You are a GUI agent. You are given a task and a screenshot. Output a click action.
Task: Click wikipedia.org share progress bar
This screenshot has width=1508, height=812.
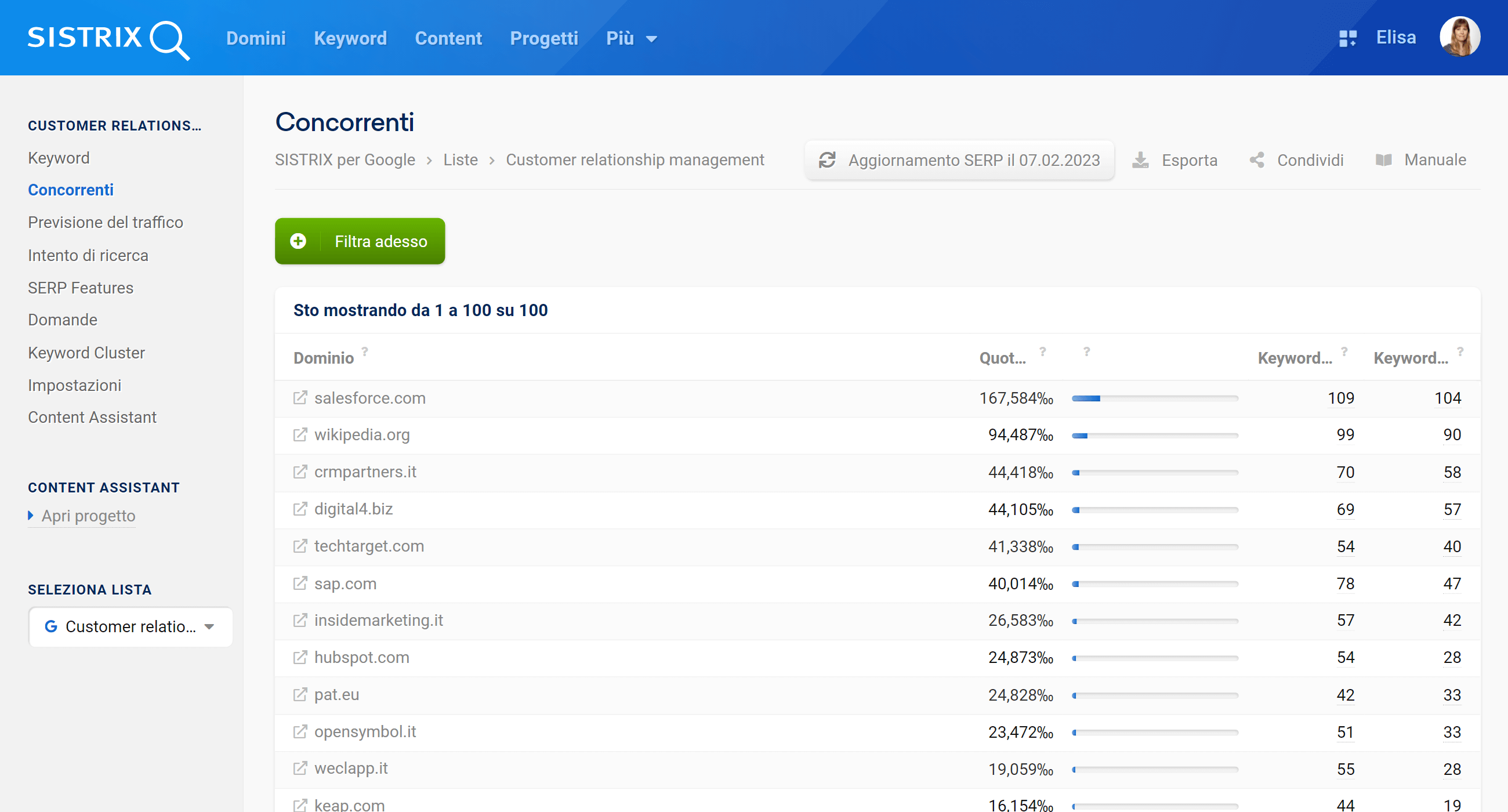1154,436
